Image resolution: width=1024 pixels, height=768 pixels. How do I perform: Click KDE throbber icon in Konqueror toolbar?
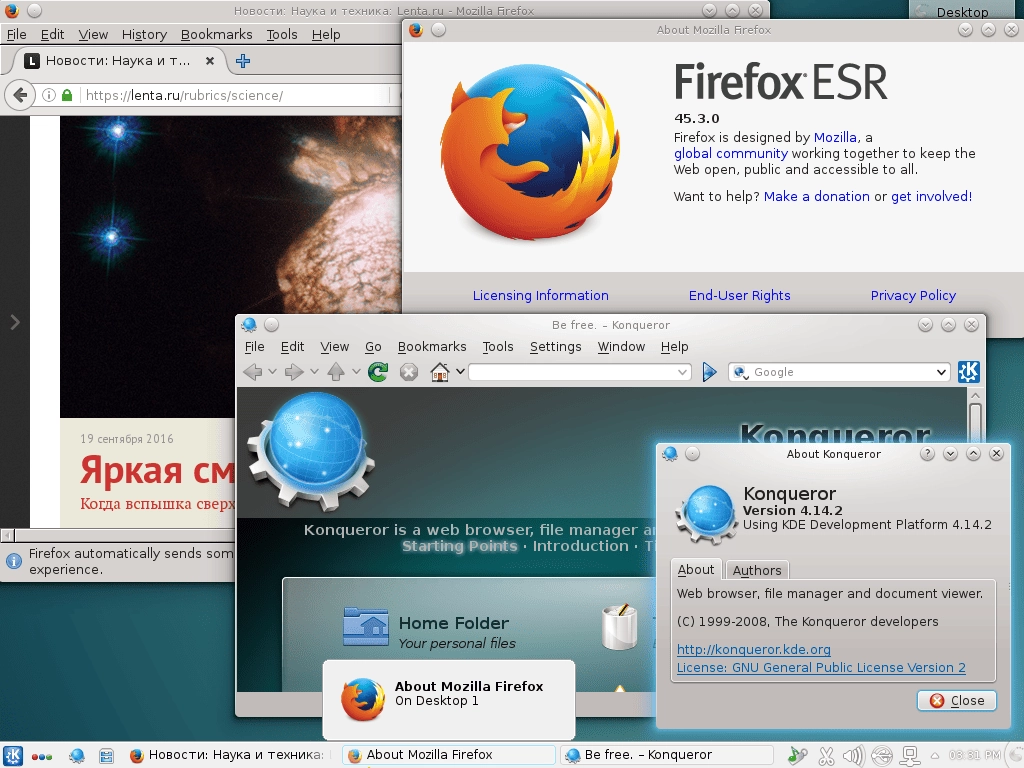point(968,372)
